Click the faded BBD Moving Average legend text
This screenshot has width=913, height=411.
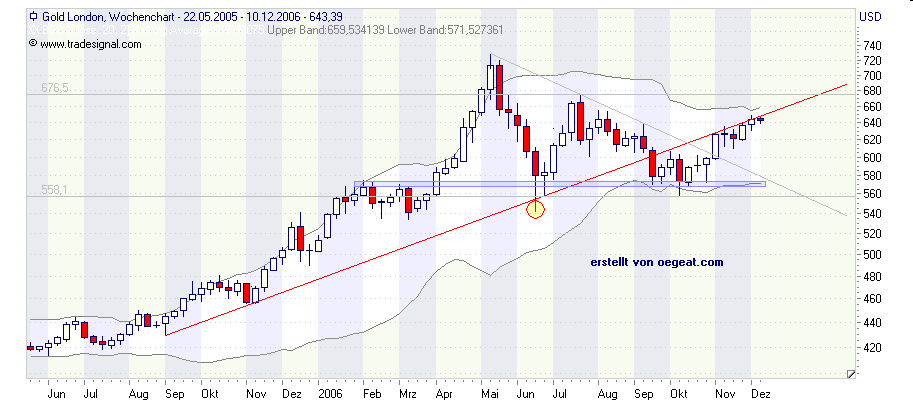coord(147,30)
